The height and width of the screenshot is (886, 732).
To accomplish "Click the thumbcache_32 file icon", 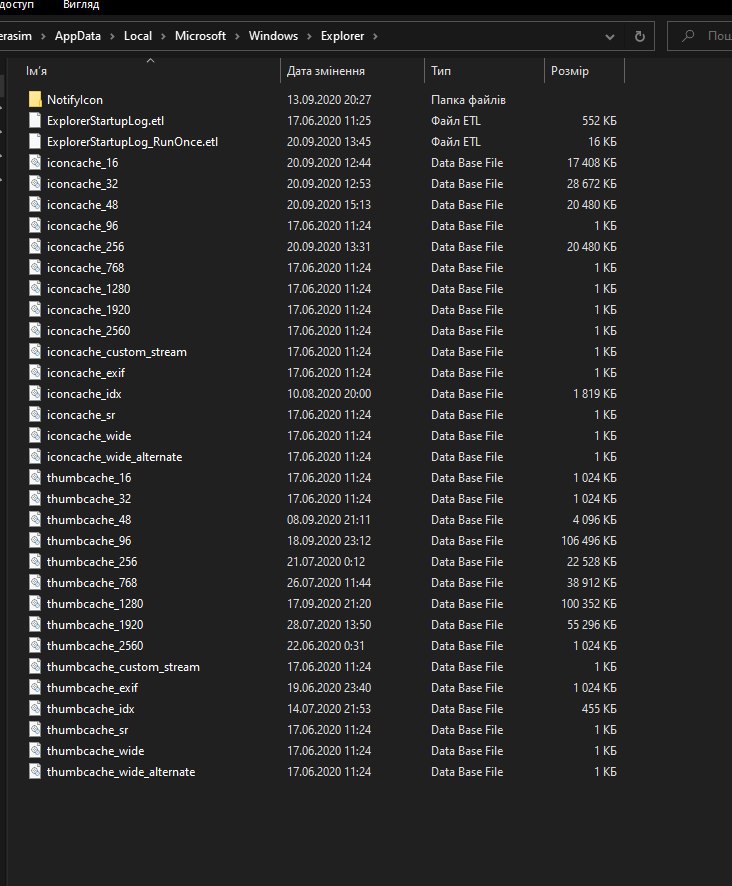I will [35, 499].
